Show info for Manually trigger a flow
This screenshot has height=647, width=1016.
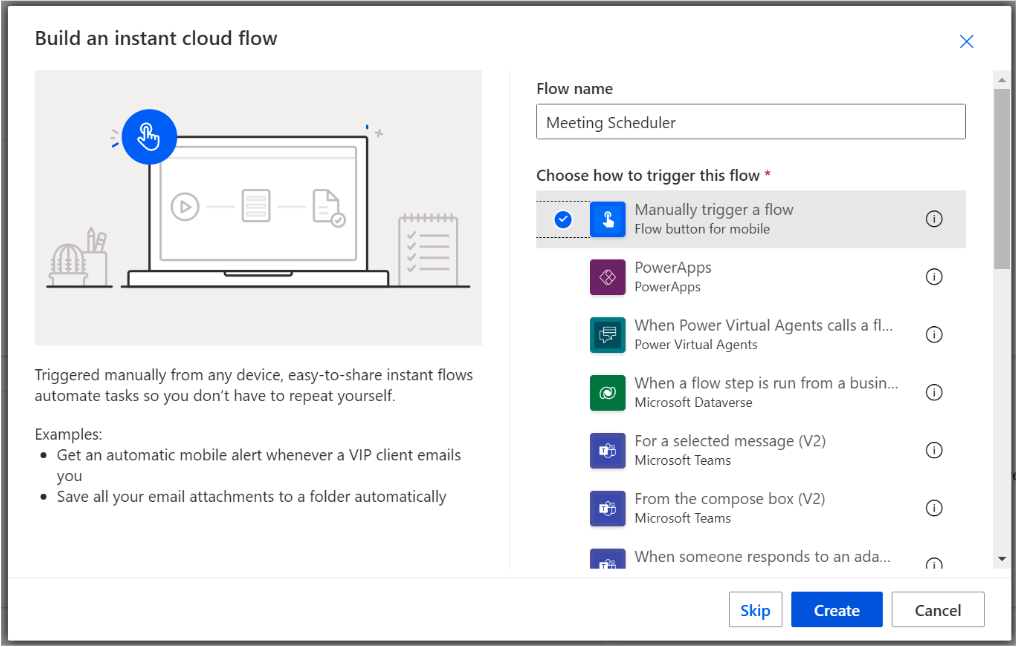pos(934,219)
